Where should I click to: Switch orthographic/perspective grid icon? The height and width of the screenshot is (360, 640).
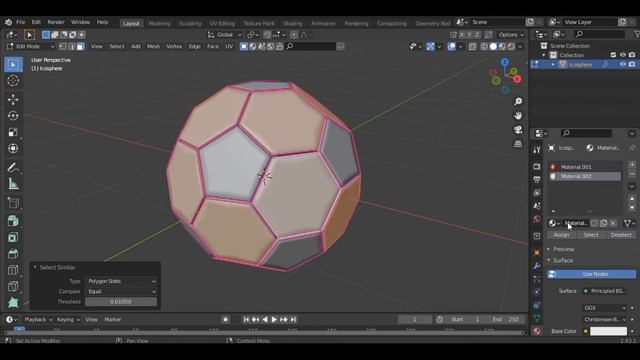point(518,144)
